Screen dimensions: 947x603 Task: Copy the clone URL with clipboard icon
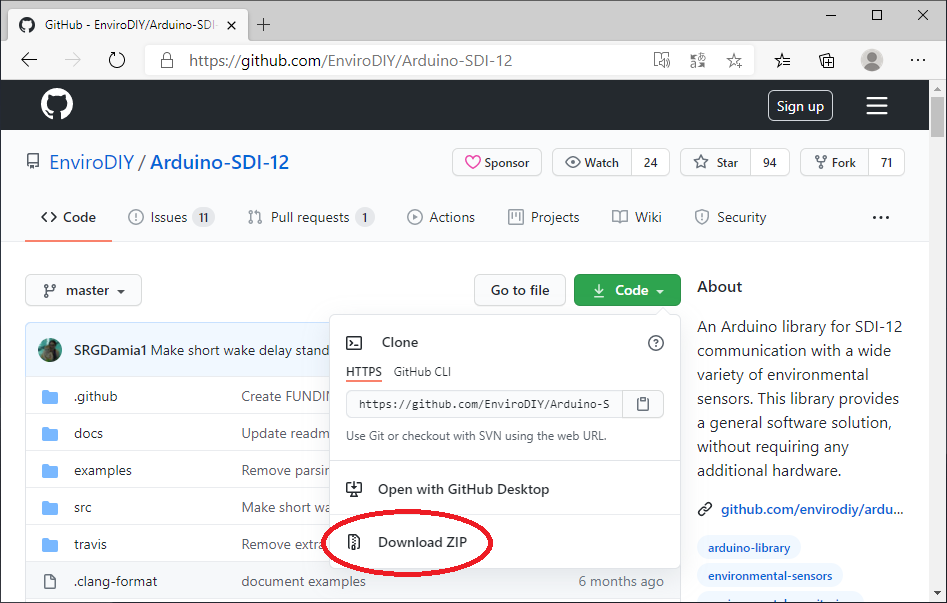tap(643, 404)
